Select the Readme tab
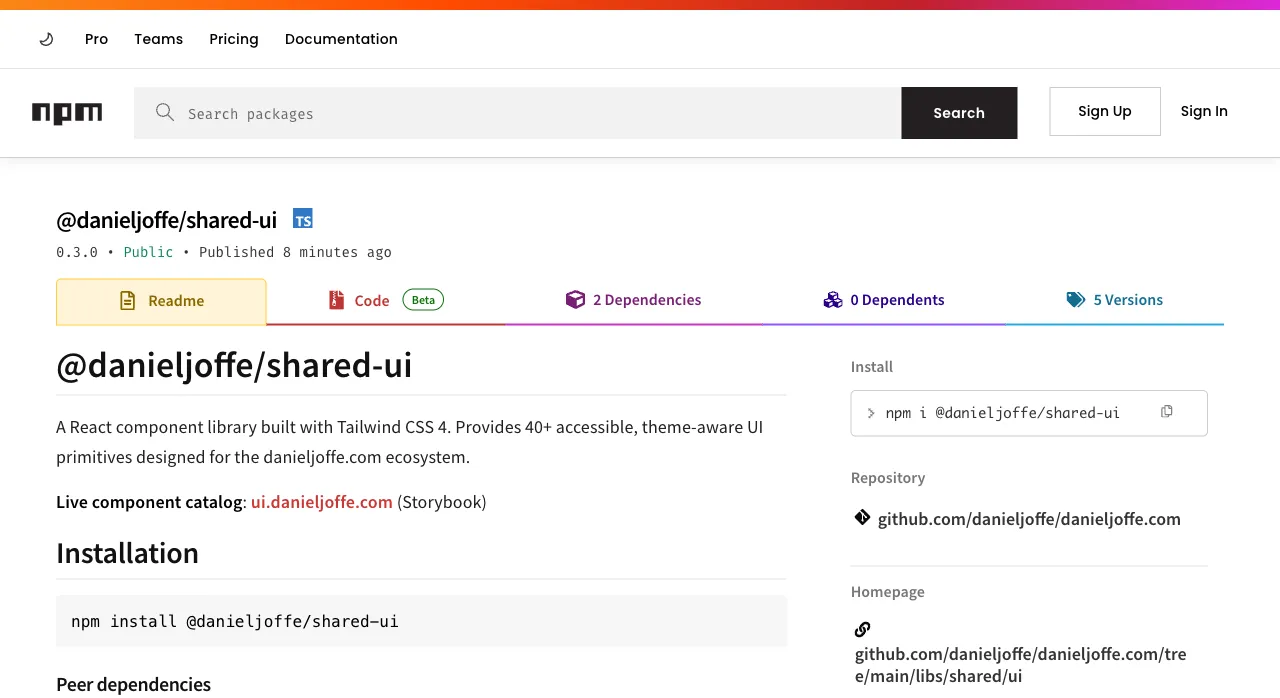1280x698 pixels. pos(161,301)
